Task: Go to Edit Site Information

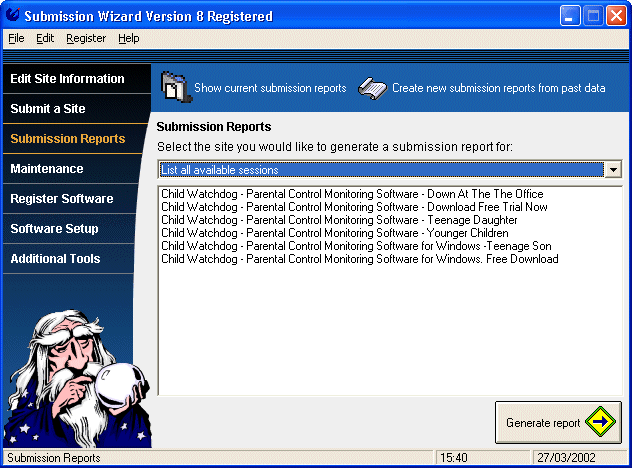Action: click(x=77, y=79)
